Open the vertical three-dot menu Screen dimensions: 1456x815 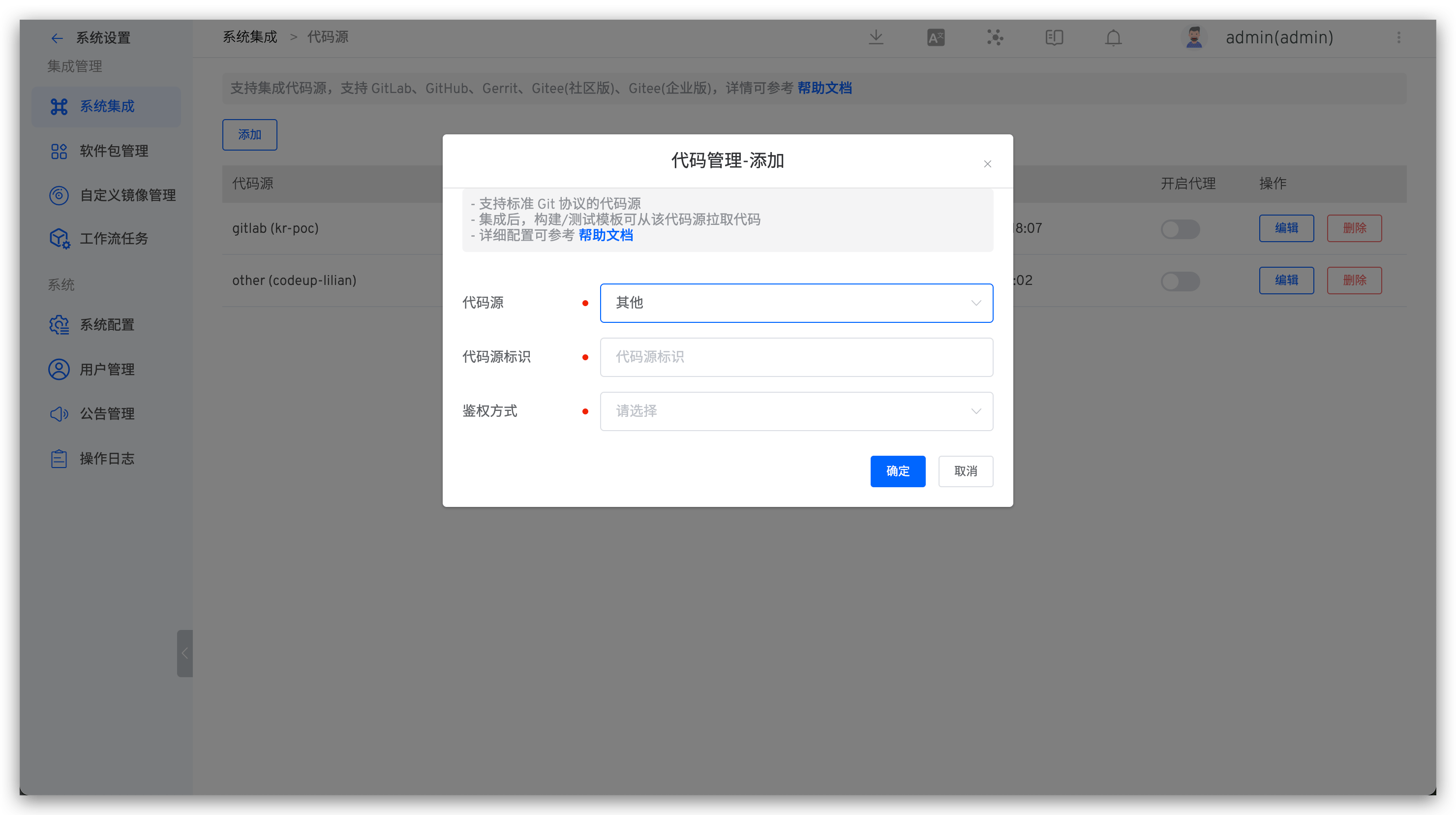(x=1398, y=37)
